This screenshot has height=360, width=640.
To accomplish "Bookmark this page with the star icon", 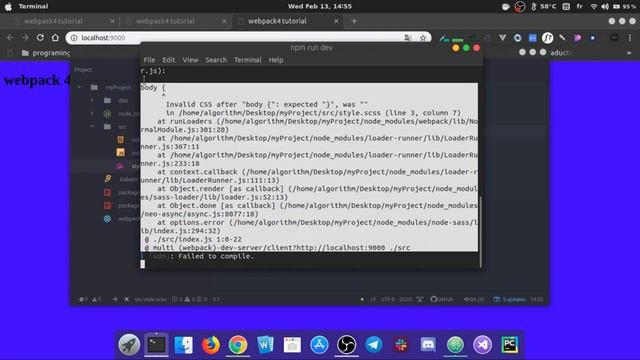I will point(423,38).
